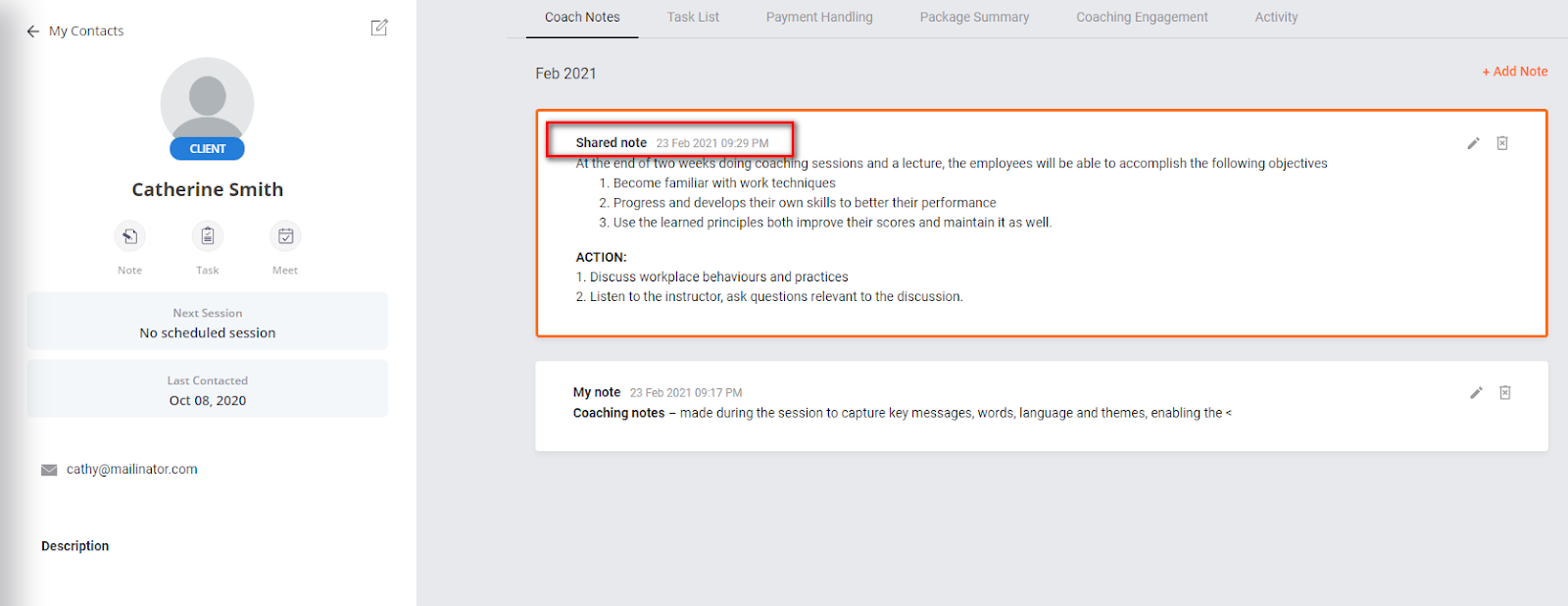The width and height of the screenshot is (1568, 606).
Task: Click the Task quick action icon
Action: pyautogui.click(x=208, y=236)
